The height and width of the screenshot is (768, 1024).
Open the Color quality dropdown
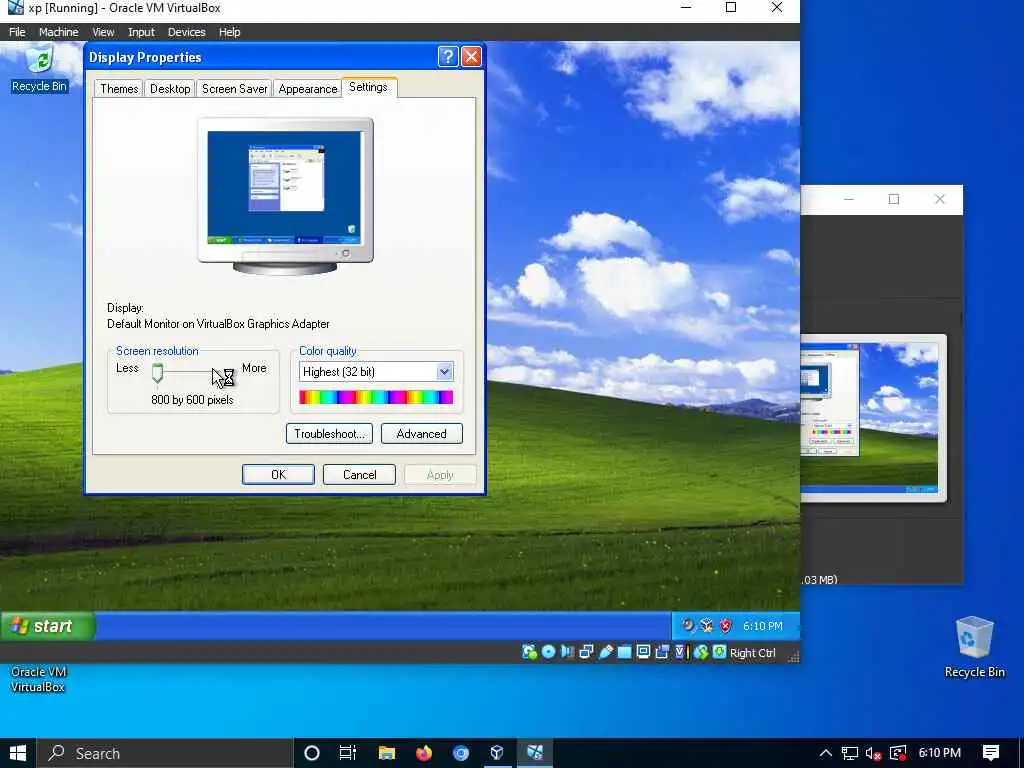(444, 372)
